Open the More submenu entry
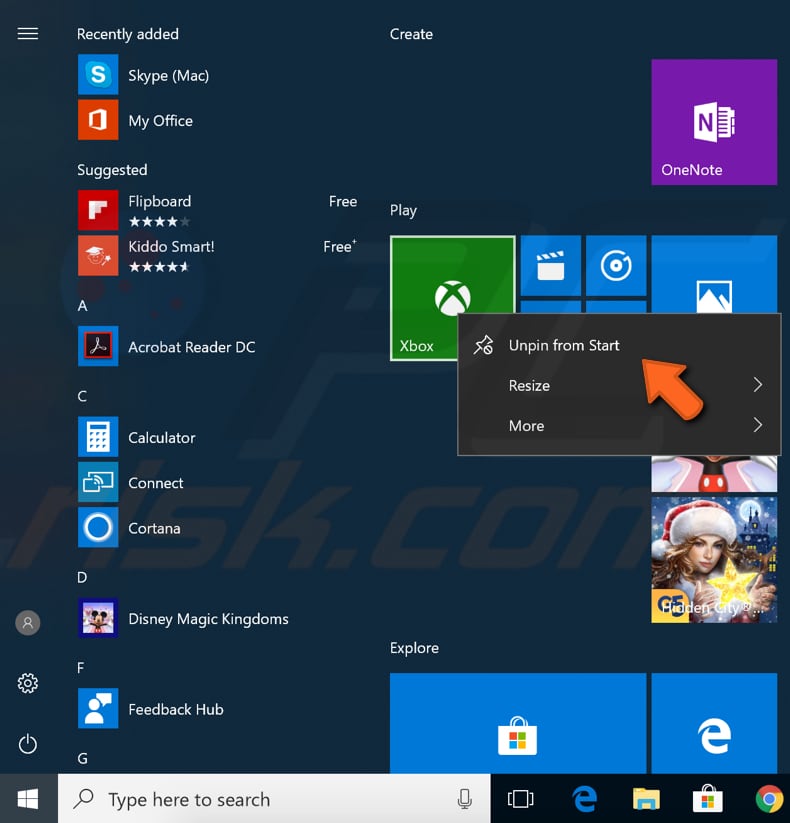 point(619,425)
